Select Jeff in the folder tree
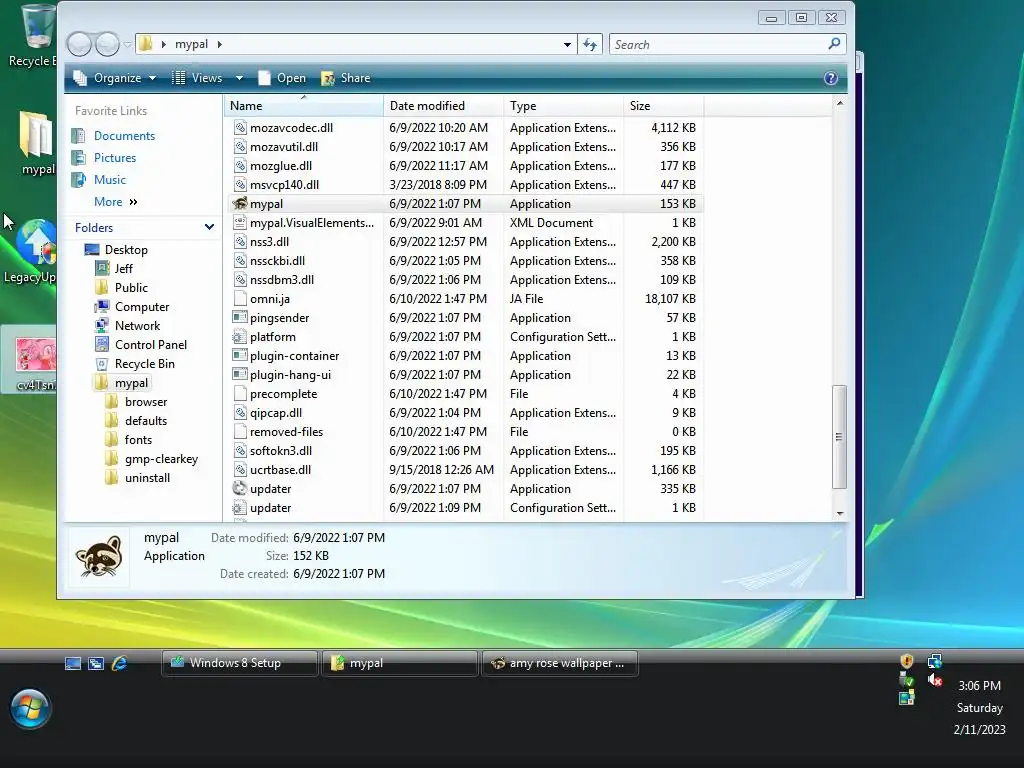This screenshot has width=1024, height=768. point(123,268)
